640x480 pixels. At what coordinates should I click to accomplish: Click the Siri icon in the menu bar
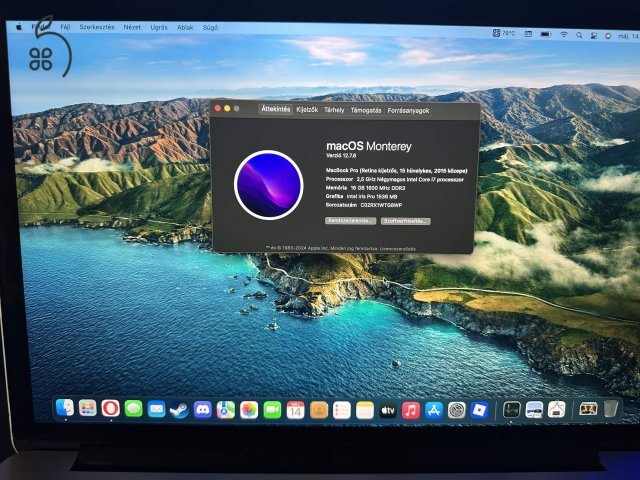point(608,36)
